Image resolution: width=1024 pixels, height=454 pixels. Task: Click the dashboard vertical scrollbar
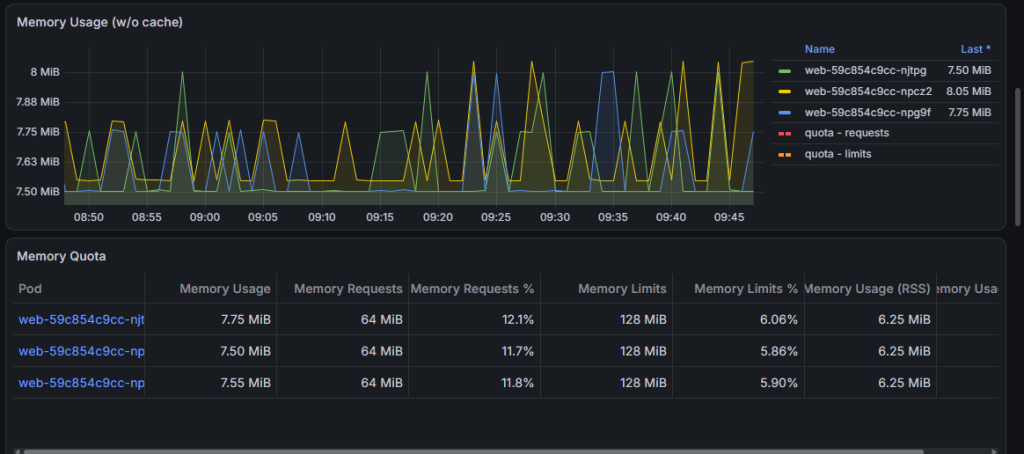1017,157
